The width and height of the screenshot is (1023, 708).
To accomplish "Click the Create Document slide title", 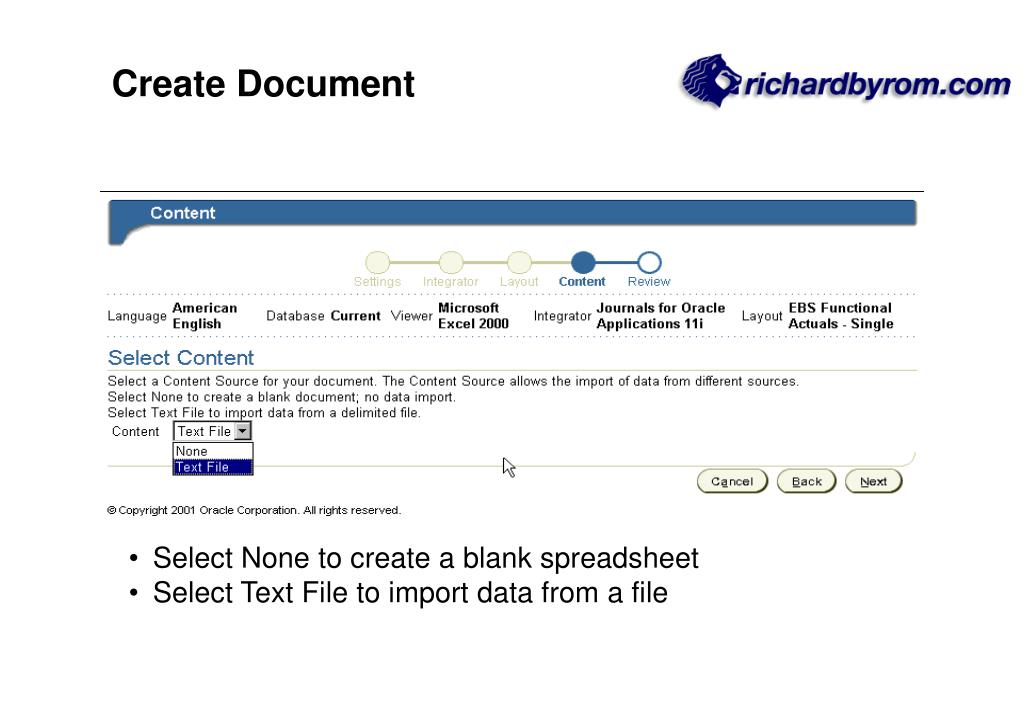I will (263, 84).
